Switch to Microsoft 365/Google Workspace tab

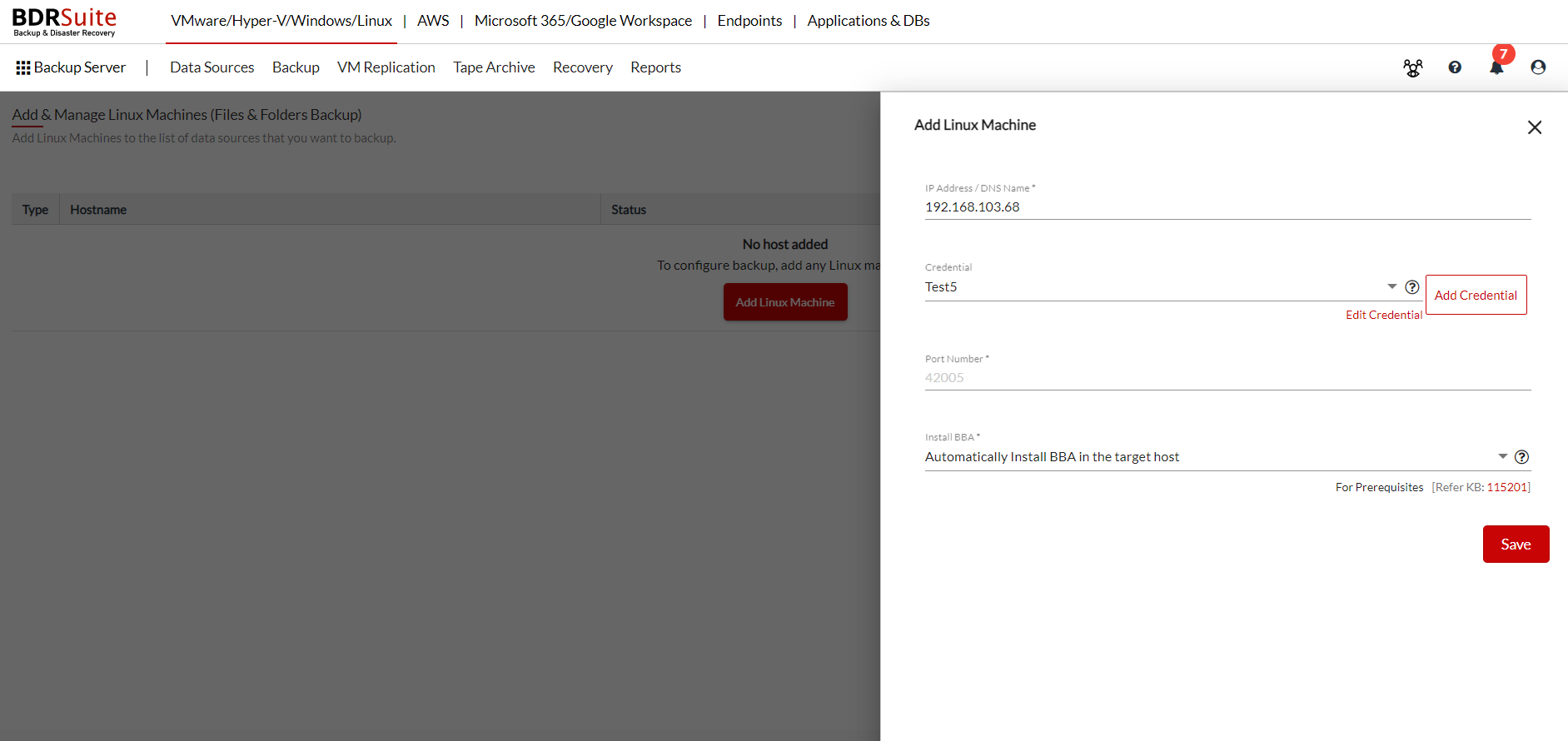click(583, 21)
